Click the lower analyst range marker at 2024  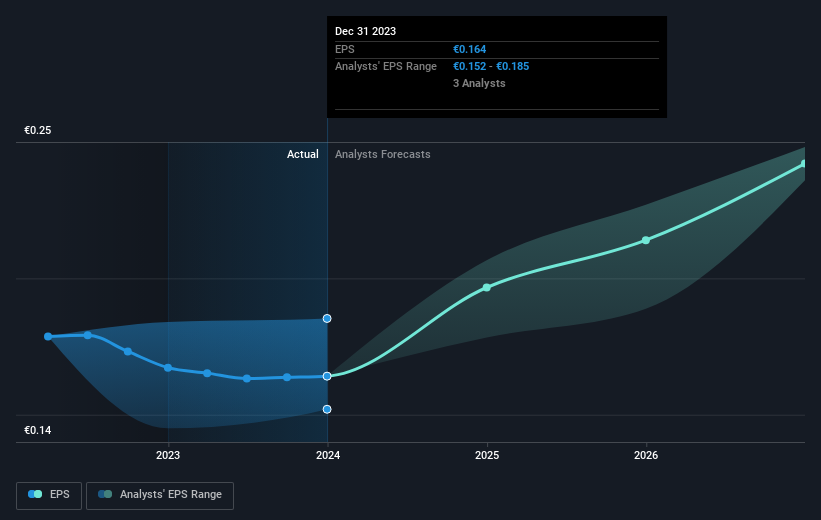click(x=327, y=409)
